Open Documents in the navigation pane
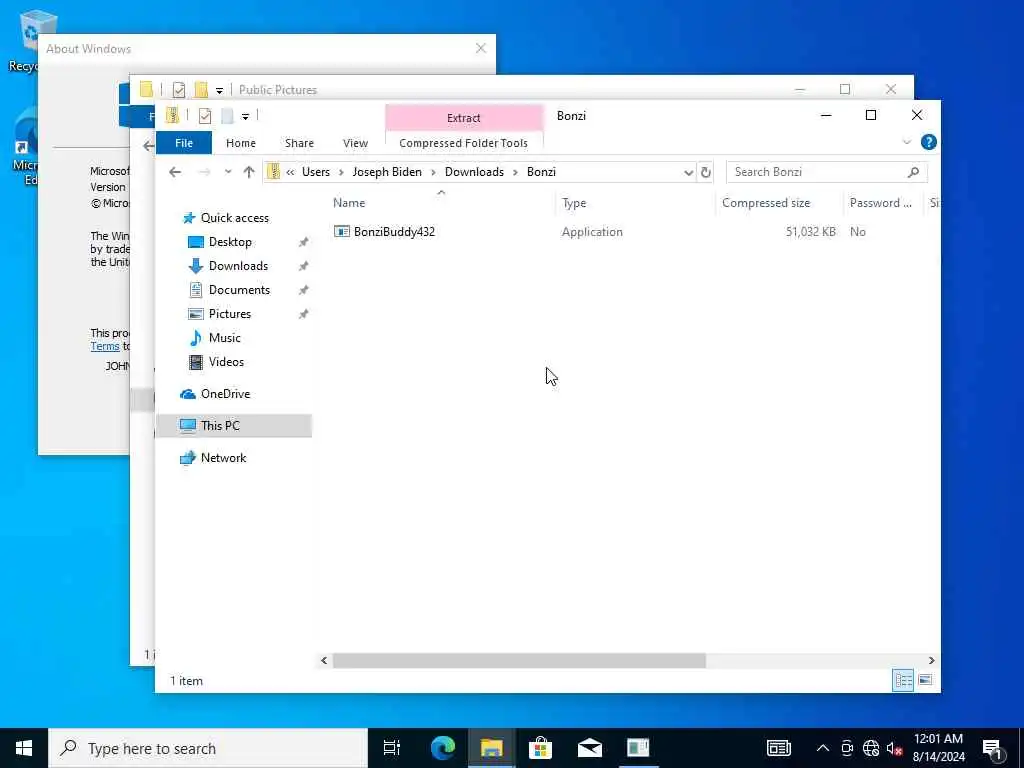 [x=239, y=290]
